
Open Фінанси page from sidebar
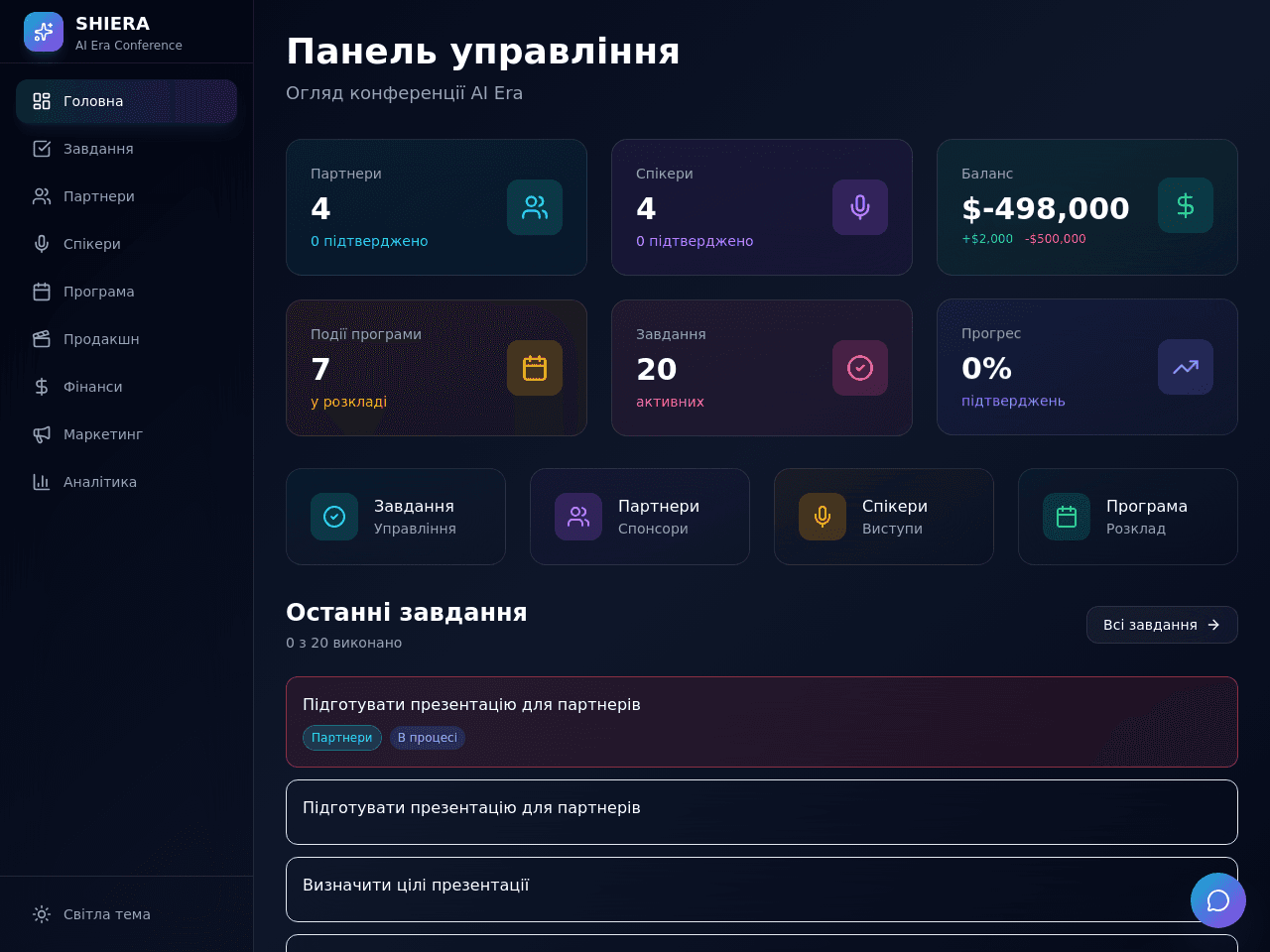[126, 387]
